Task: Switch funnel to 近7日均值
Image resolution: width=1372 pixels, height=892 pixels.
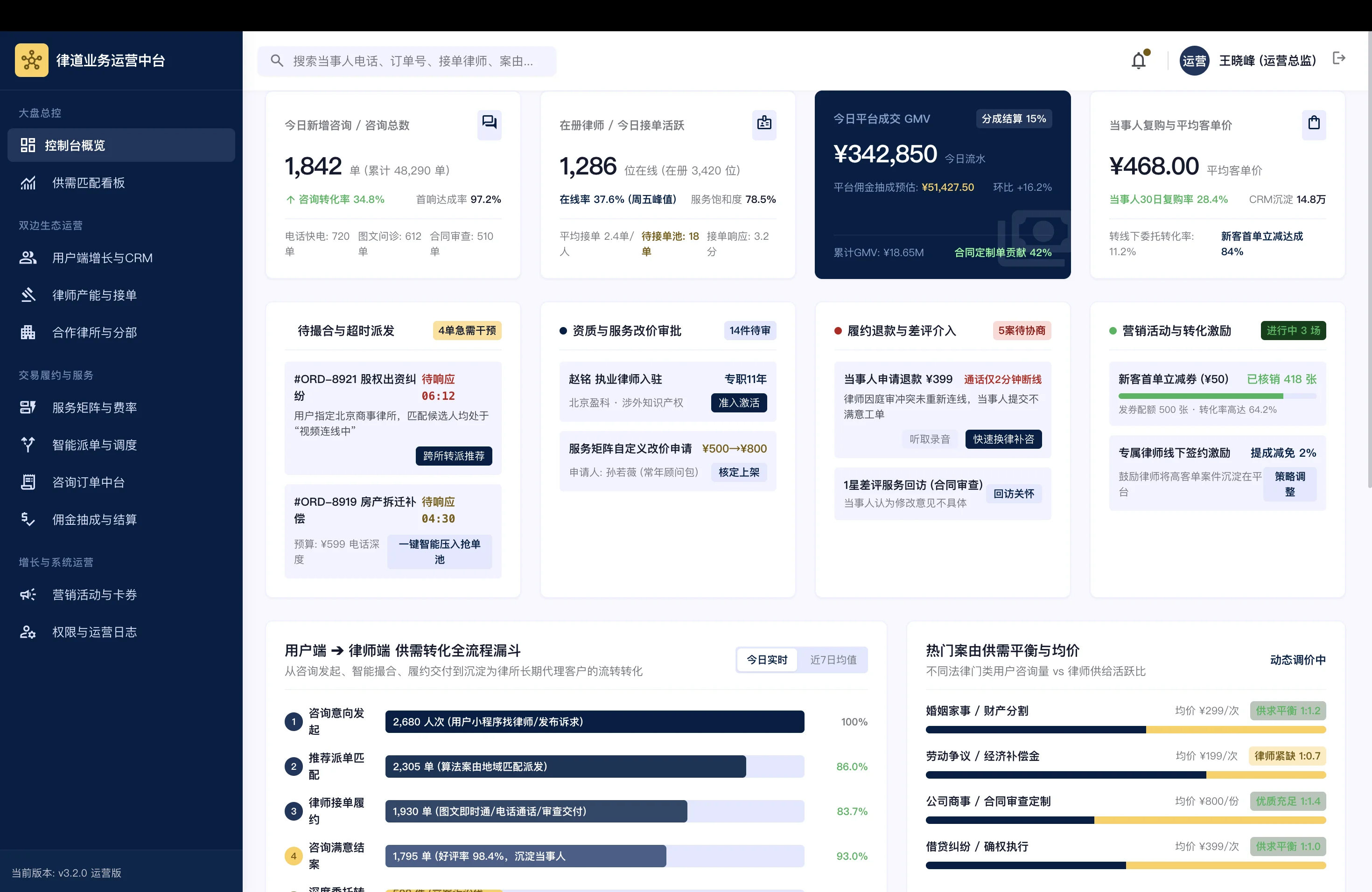Action: click(x=833, y=660)
